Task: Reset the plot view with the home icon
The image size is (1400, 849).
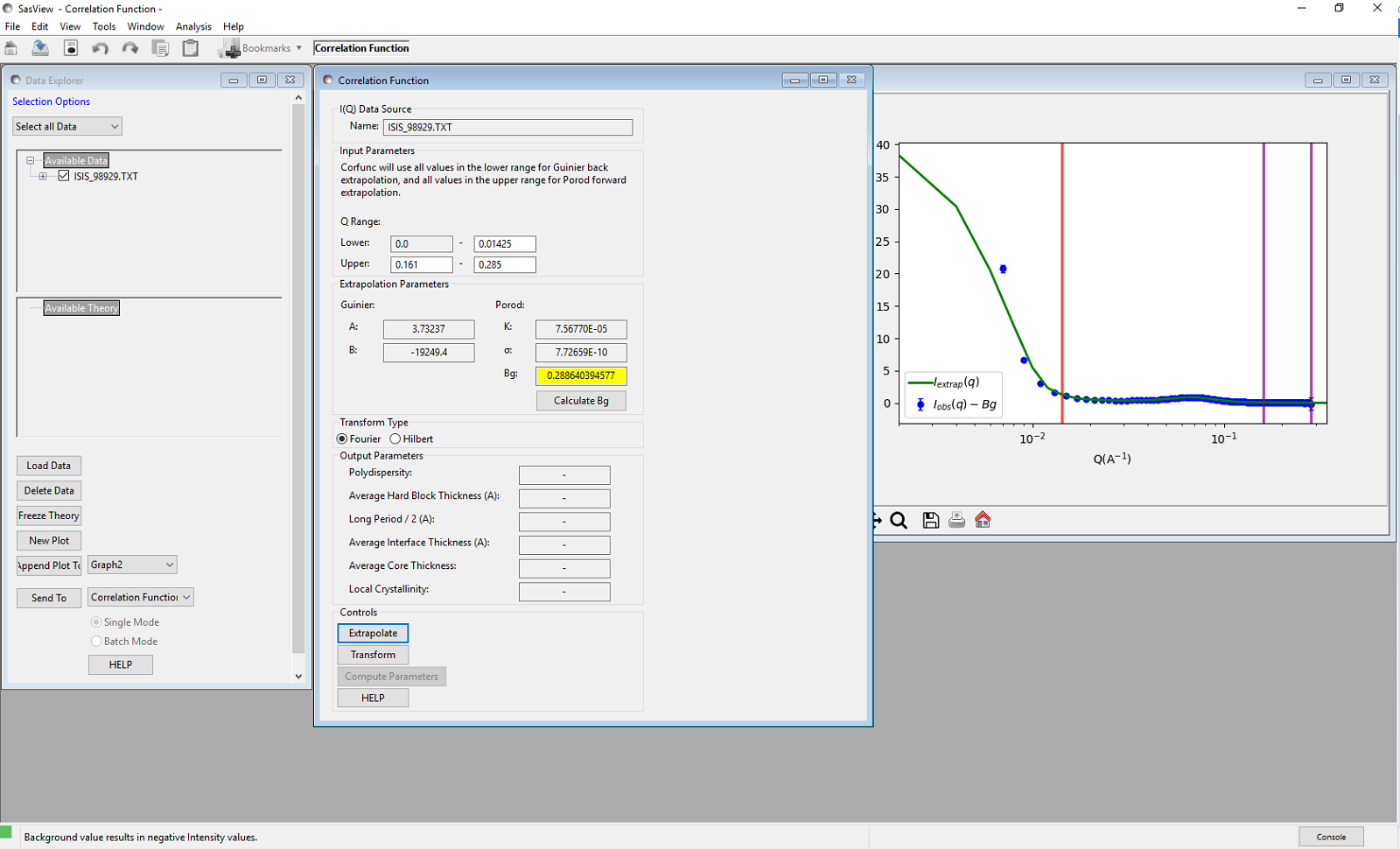Action: 983,520
